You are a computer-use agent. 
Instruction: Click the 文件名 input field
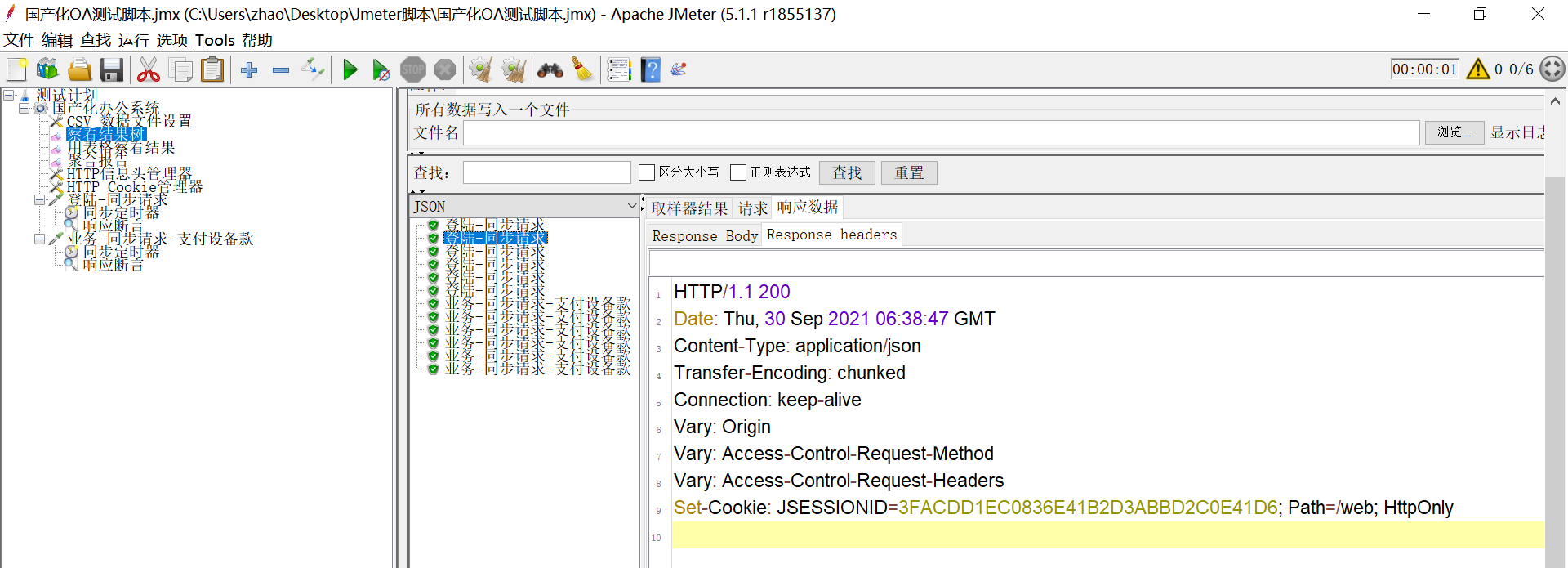coord(942,132)
